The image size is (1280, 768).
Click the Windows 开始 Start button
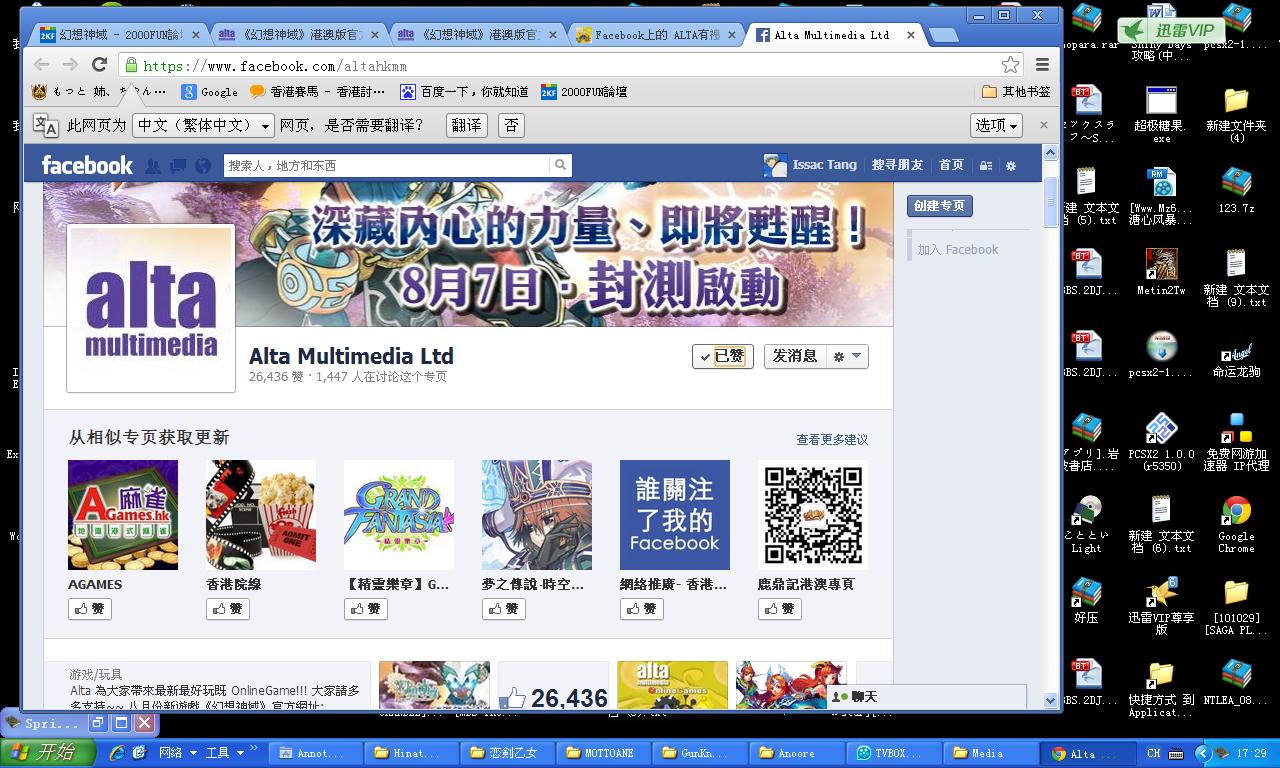click(x=49, y=752)
